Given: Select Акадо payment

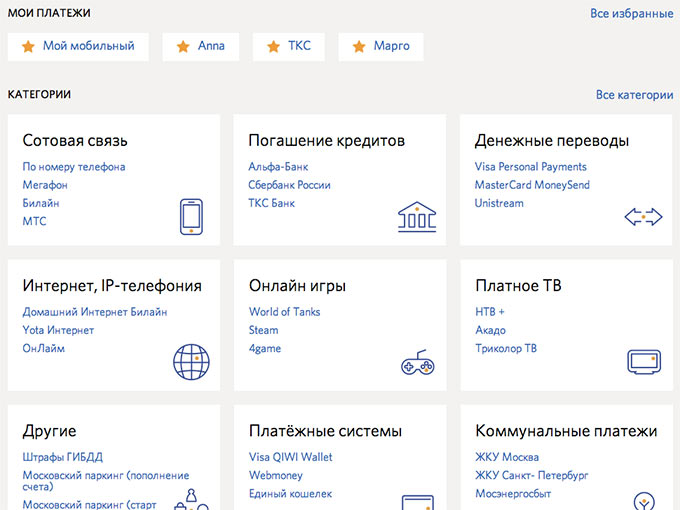Looking at the screenshot, I should pos(490,330).
